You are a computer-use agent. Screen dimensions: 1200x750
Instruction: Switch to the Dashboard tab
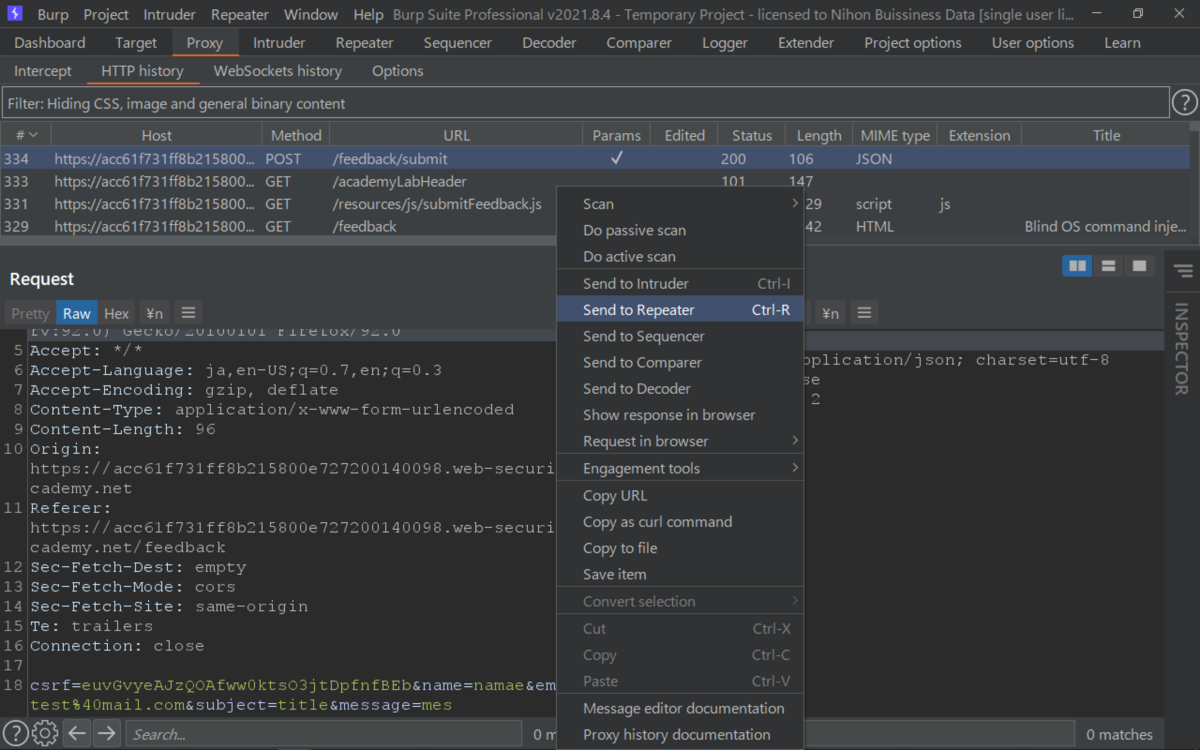(50, 43)
